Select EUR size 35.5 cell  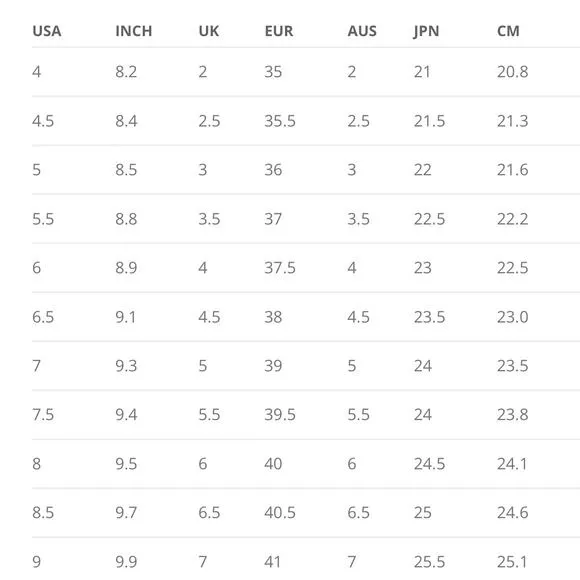[x=280, y=121]
